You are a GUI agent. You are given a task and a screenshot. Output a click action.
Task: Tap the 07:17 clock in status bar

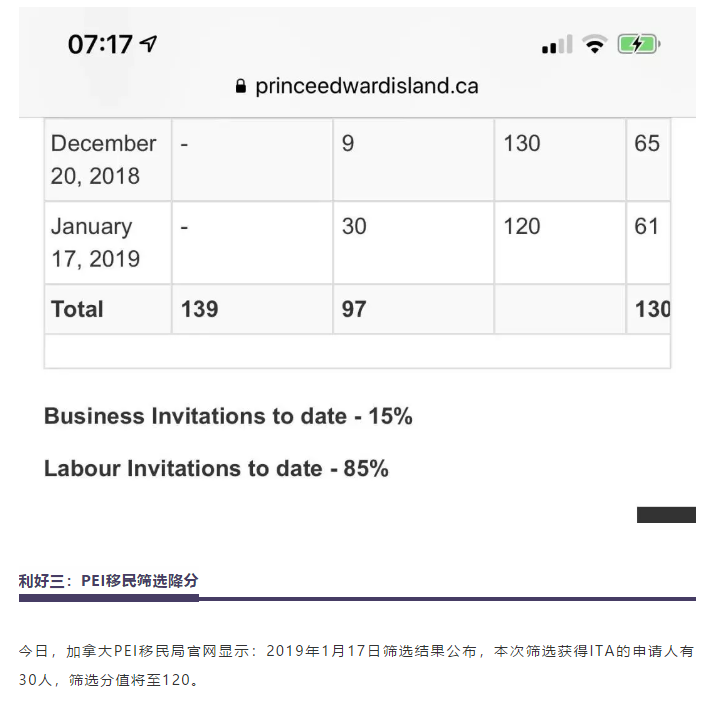[x=100, y=44]
